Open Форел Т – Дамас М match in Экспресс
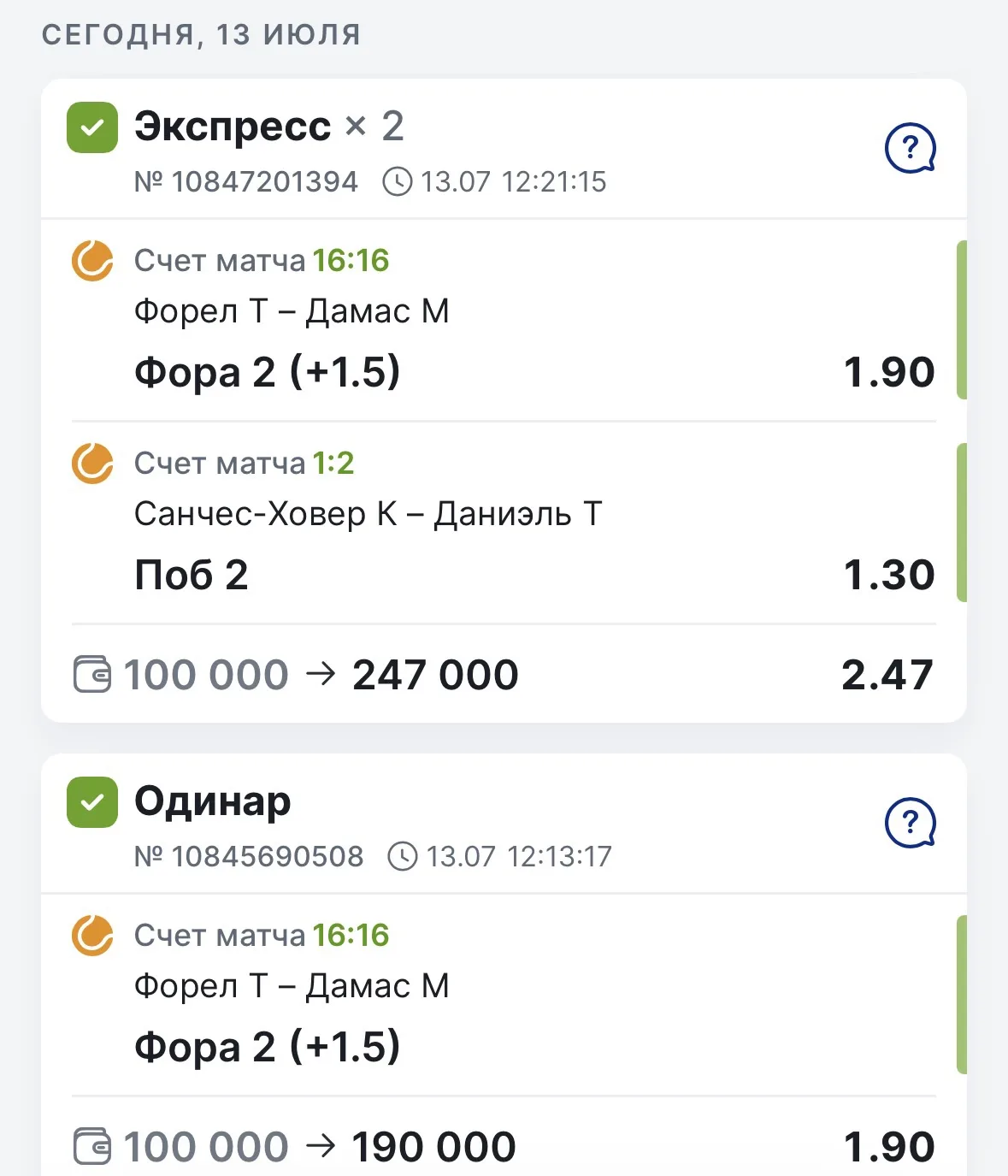The width and height of the screenshot is (1008, 1176). pos(292,311)
